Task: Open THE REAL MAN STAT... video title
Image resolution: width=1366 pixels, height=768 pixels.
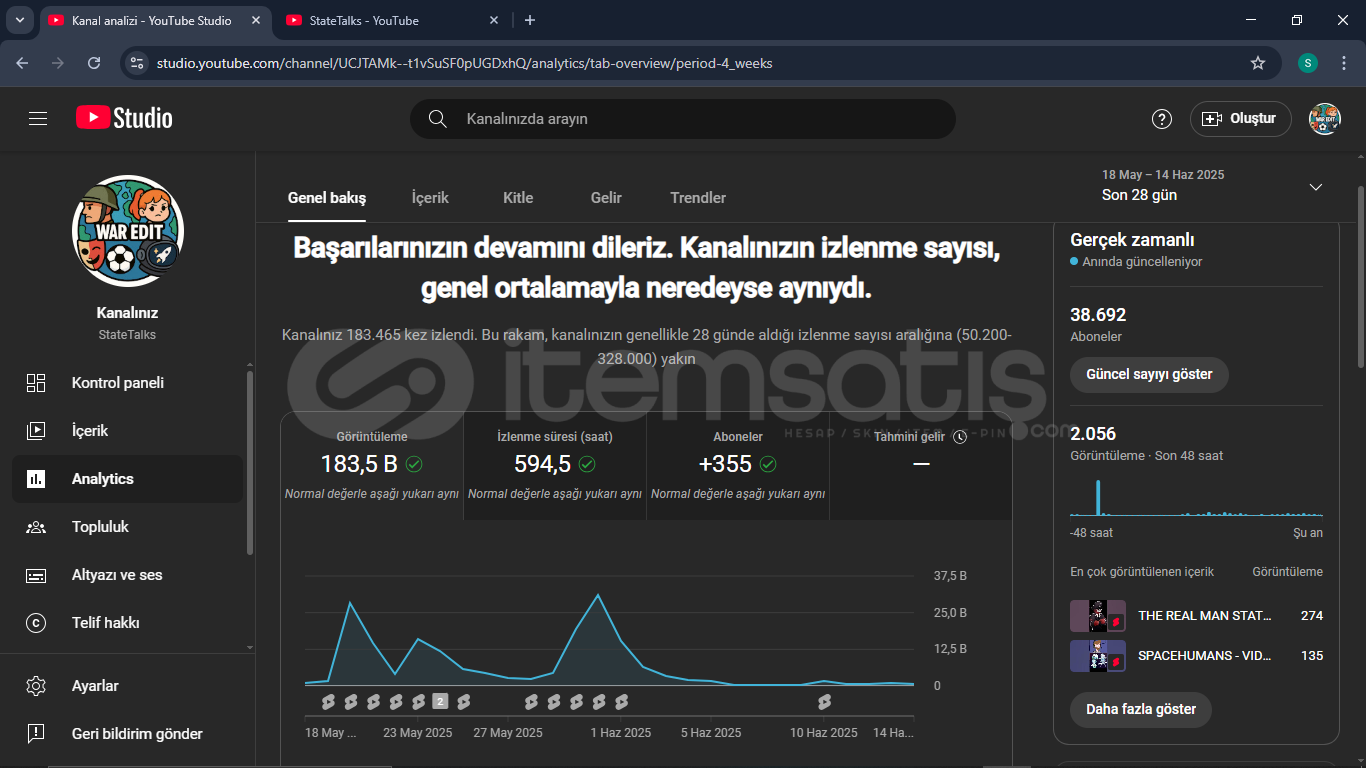Action: [1205, 616]
